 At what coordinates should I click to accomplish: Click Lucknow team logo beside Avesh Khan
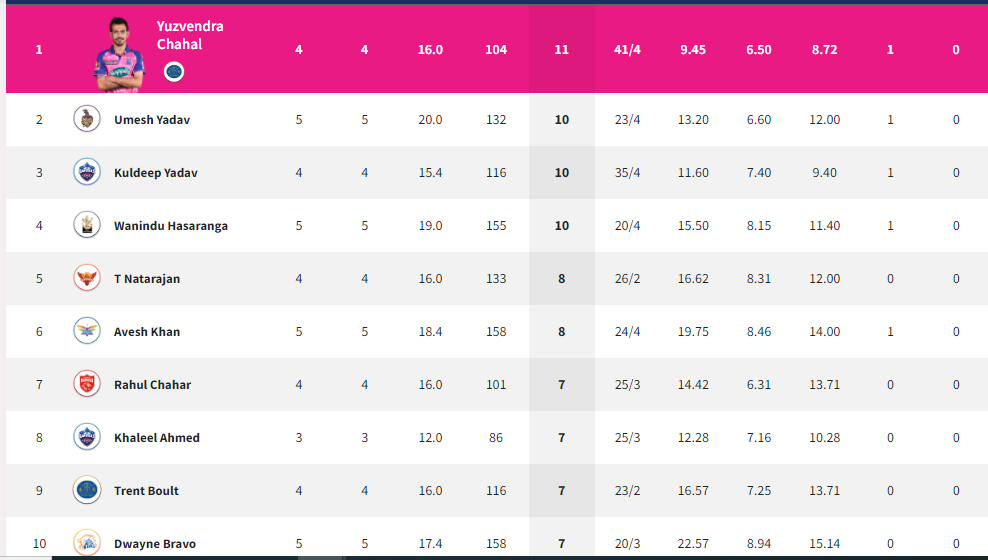point(87,331)
